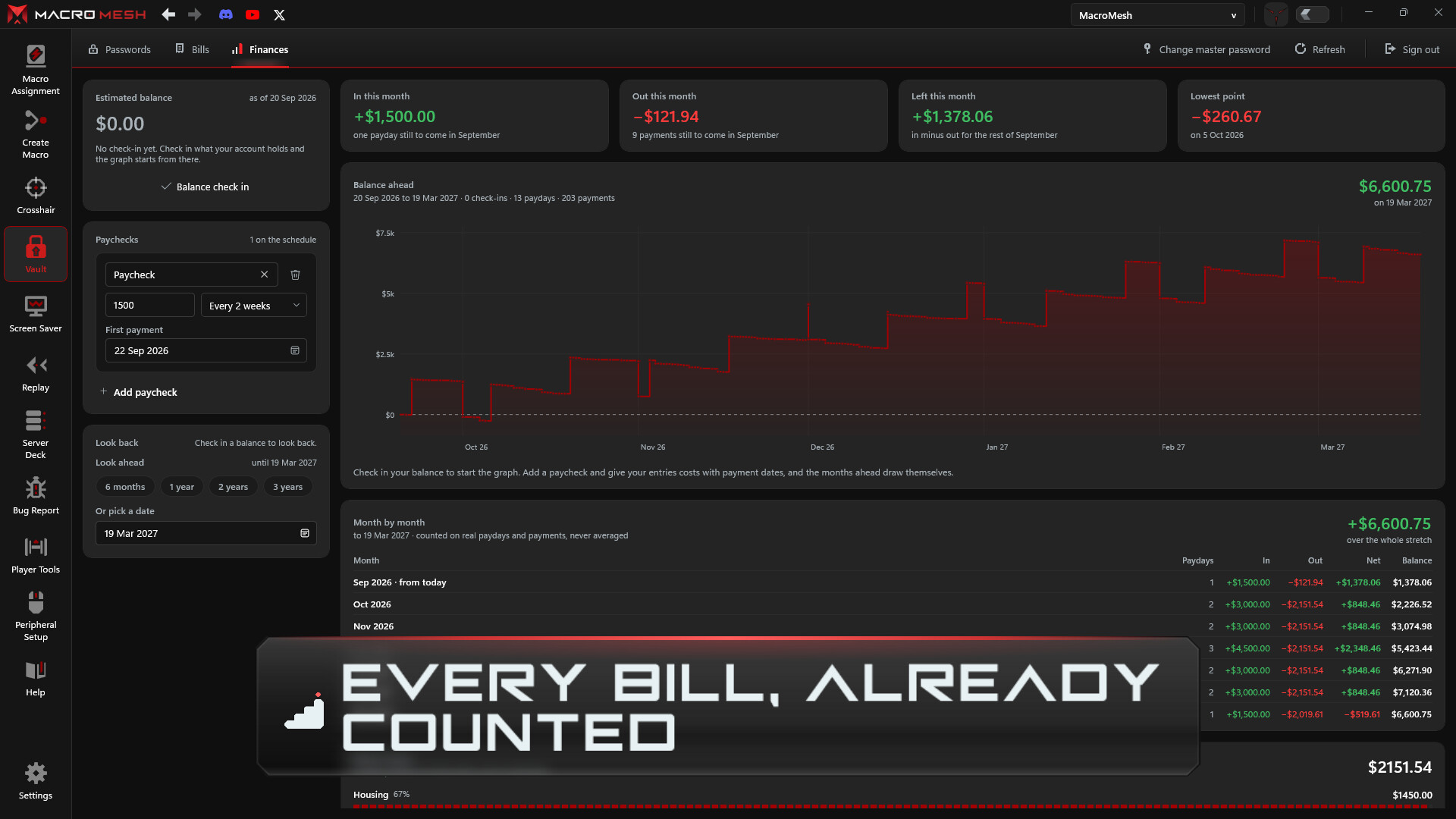
Task: Click the Oct 2026 month row
Action: point(893,604)
